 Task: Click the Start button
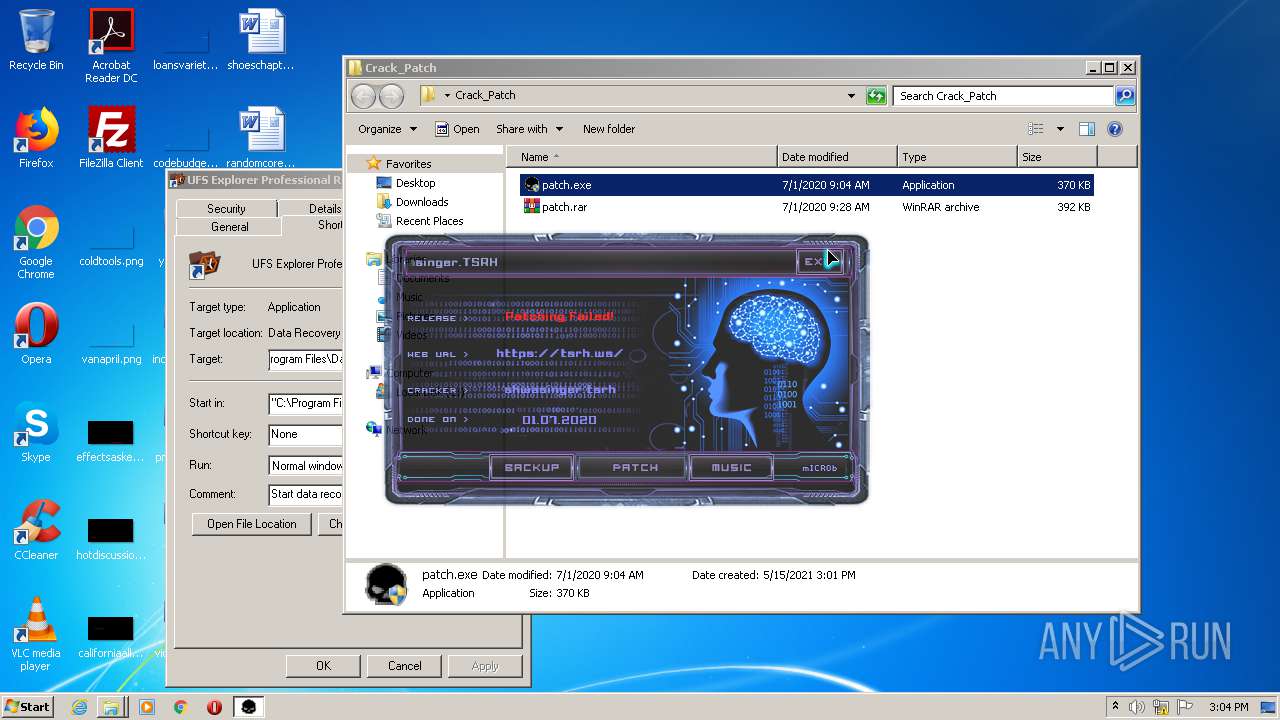pos(27,707)
